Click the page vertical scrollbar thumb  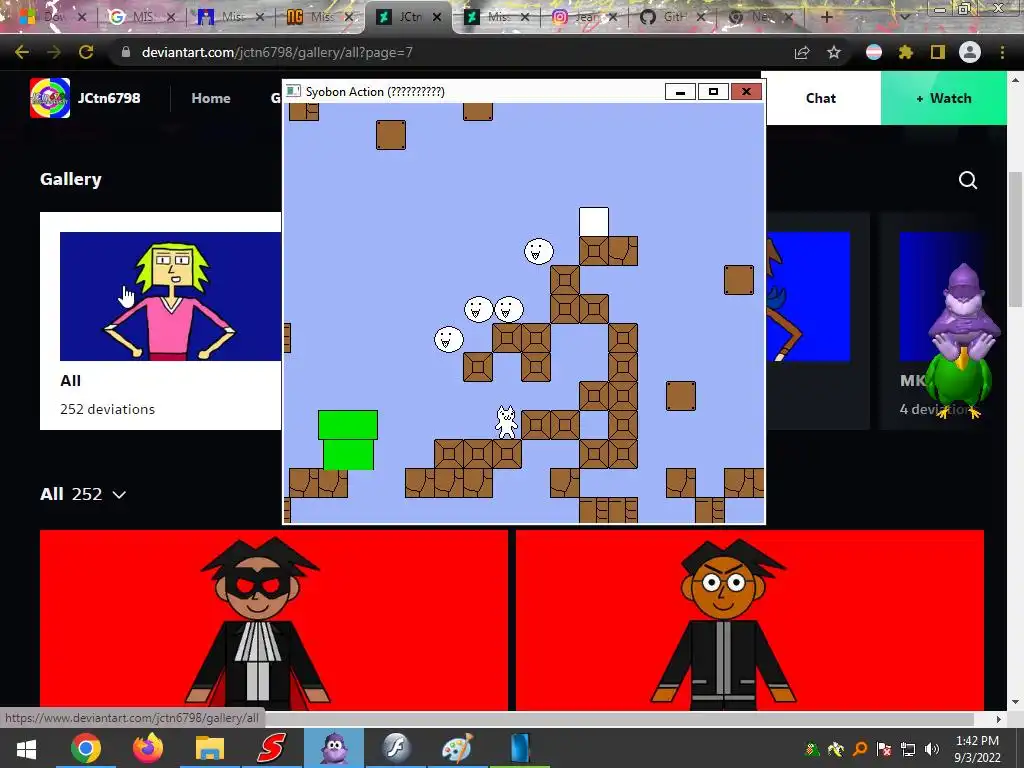tap(1015, 238)
